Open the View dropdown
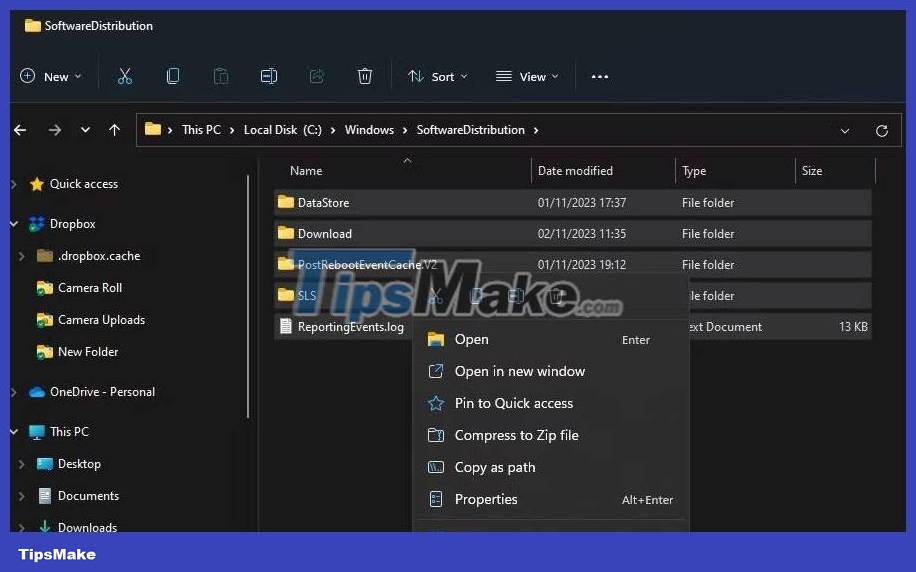Image resolution: width=916 pixels, height=572 pixels. pos(528,77)
